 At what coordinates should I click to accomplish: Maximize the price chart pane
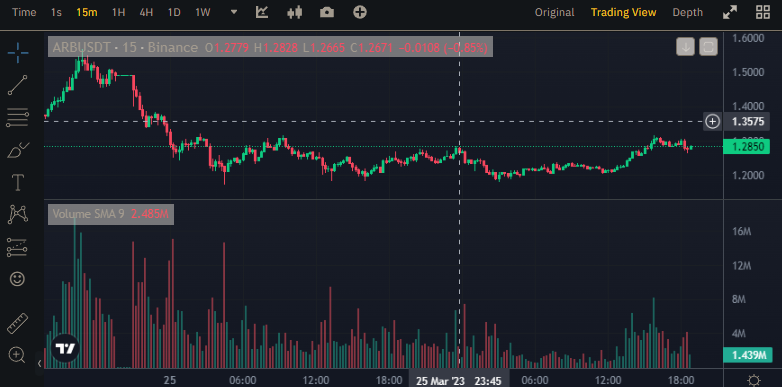pos(709,47)
